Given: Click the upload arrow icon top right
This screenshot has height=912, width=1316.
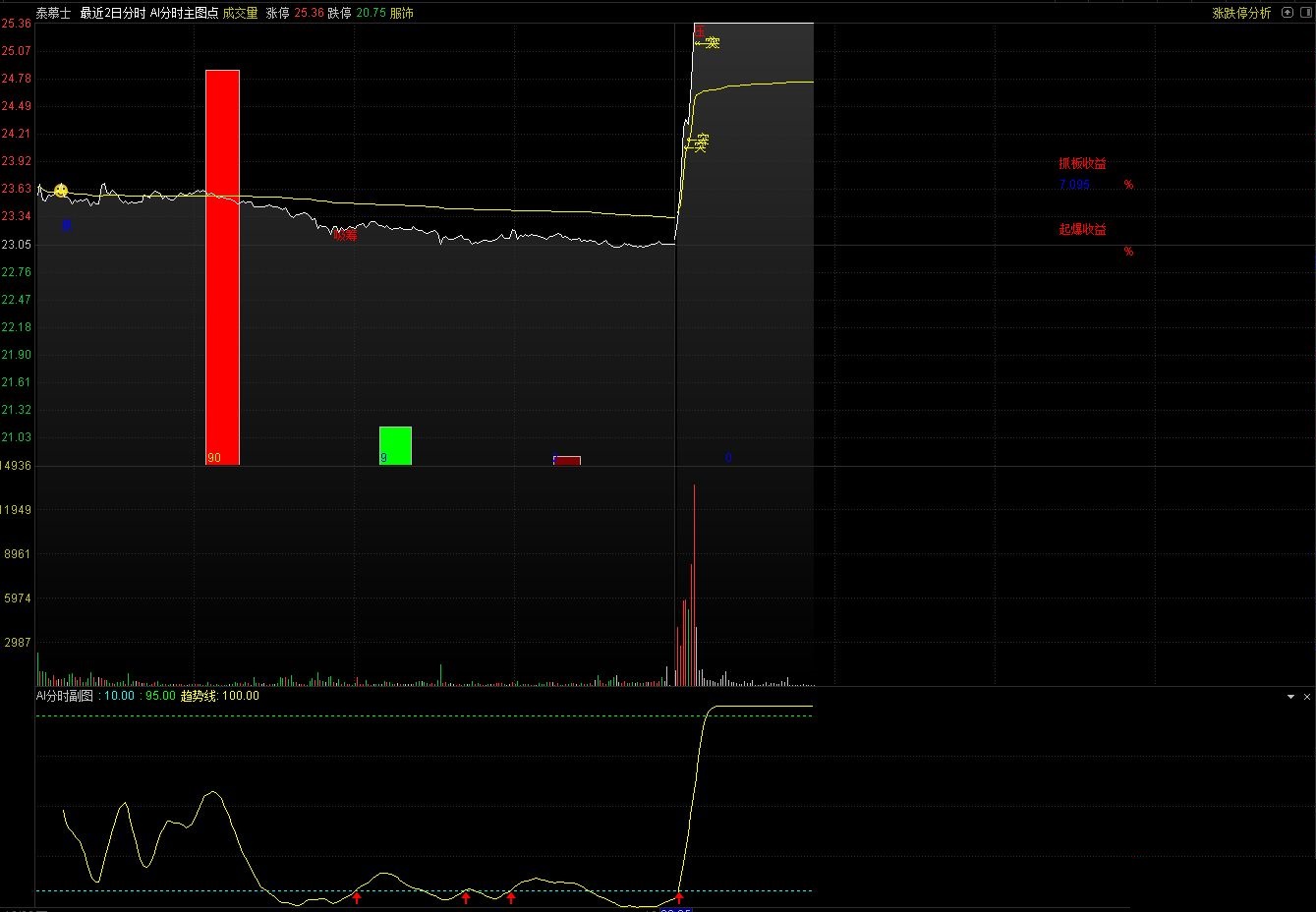Looking at the screenshot, I should [1287, 13].
